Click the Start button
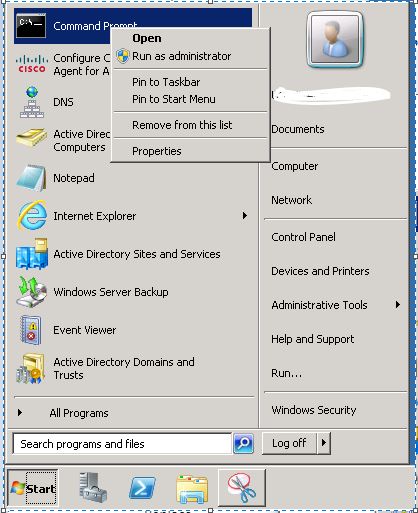418x513 pixels. pyautogui.click(x=33, y=488)
